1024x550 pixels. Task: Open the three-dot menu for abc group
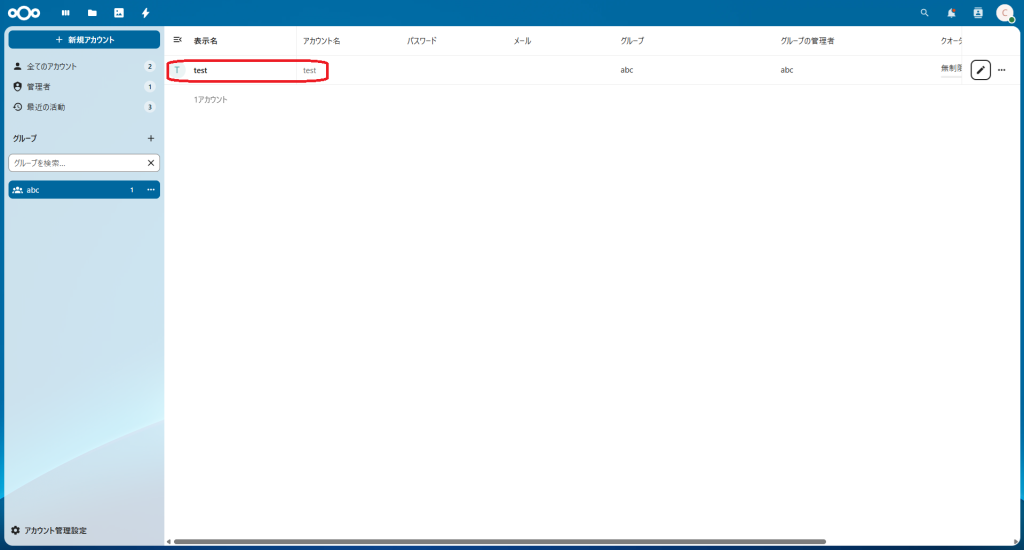pos(151,190)
